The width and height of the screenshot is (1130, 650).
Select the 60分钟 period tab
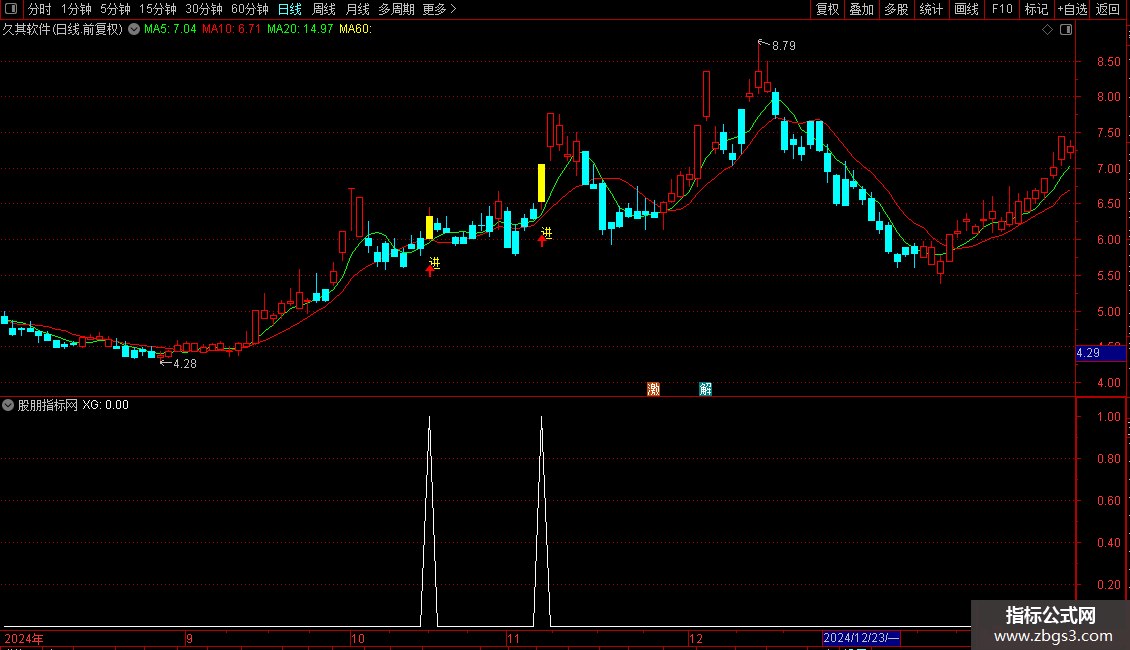pos(250,9)
